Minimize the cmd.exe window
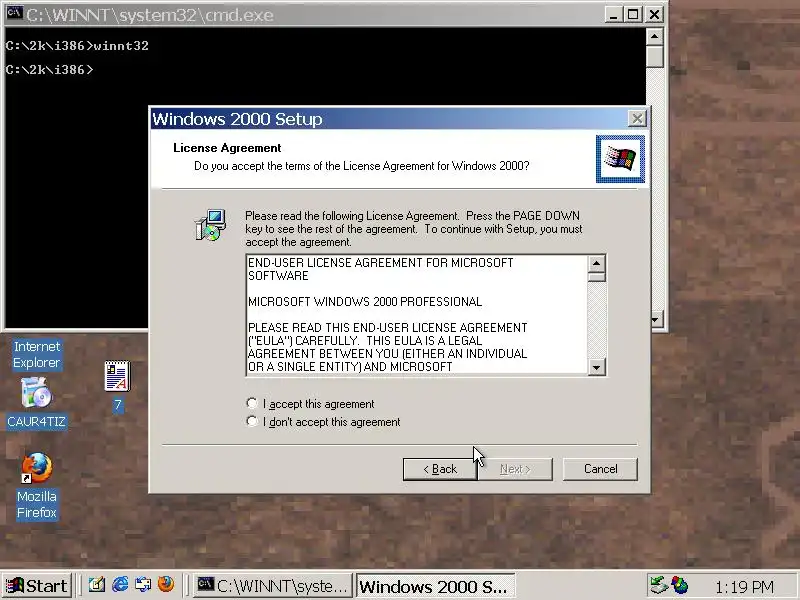This screenshot has width=800, height=600. (613, 14)
